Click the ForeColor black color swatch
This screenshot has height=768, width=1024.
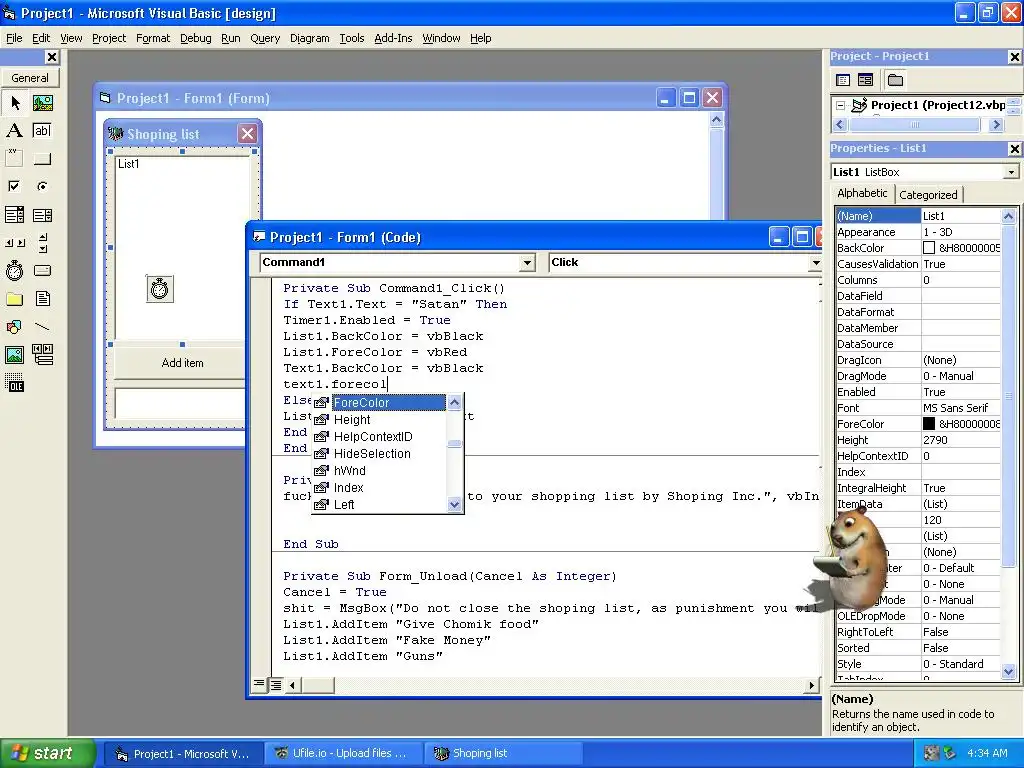point(929,424)
